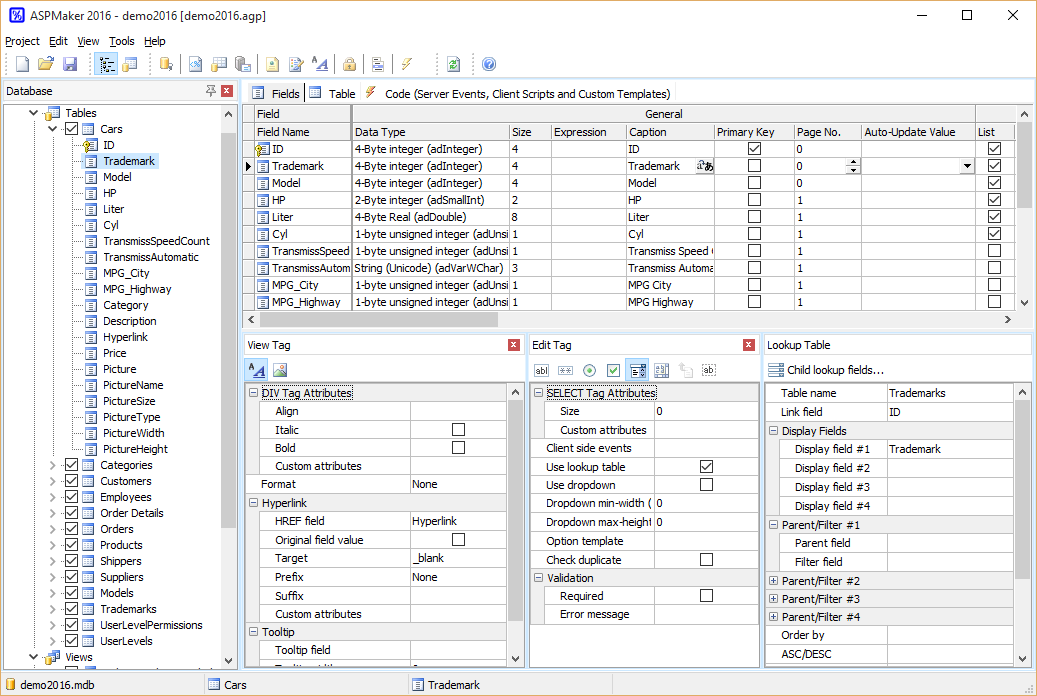This screenshot has height=696, width=1037.
Task: Select the MPG_City field in tree
Action: (x=126, y=273)
